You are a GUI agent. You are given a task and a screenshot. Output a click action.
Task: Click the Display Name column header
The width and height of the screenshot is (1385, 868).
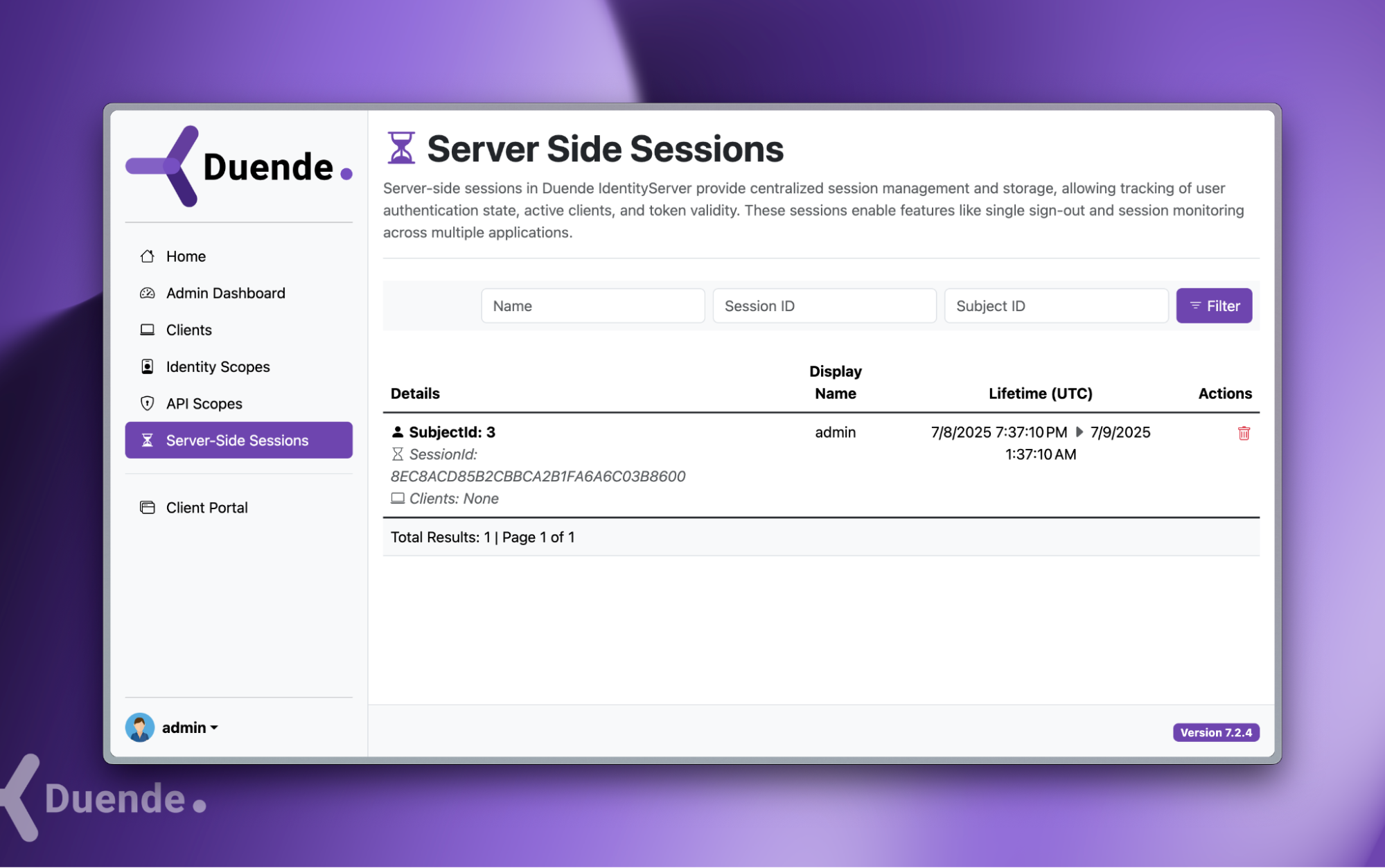click(x=835, y=382)
